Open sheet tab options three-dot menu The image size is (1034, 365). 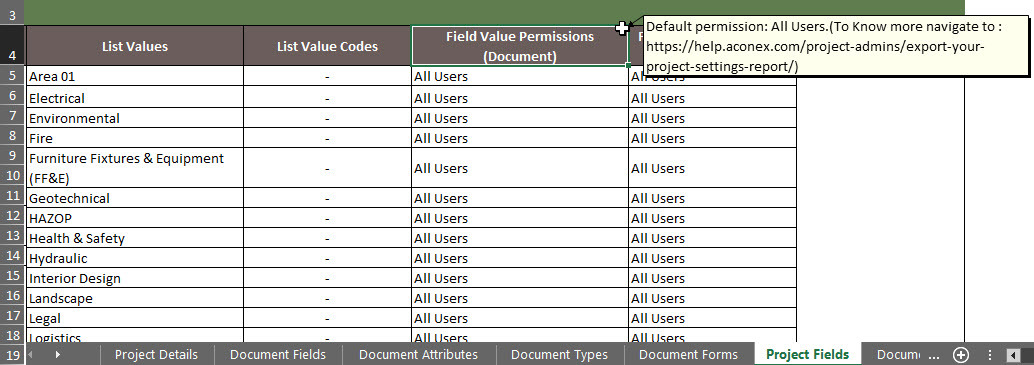tap(989, 355)
